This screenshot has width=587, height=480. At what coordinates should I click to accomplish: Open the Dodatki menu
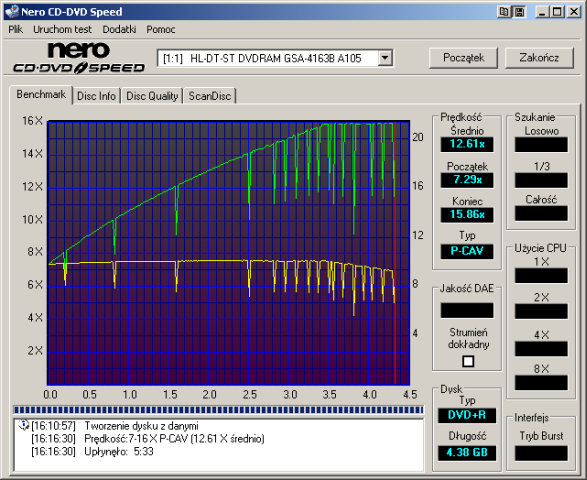tap(119, 29)
